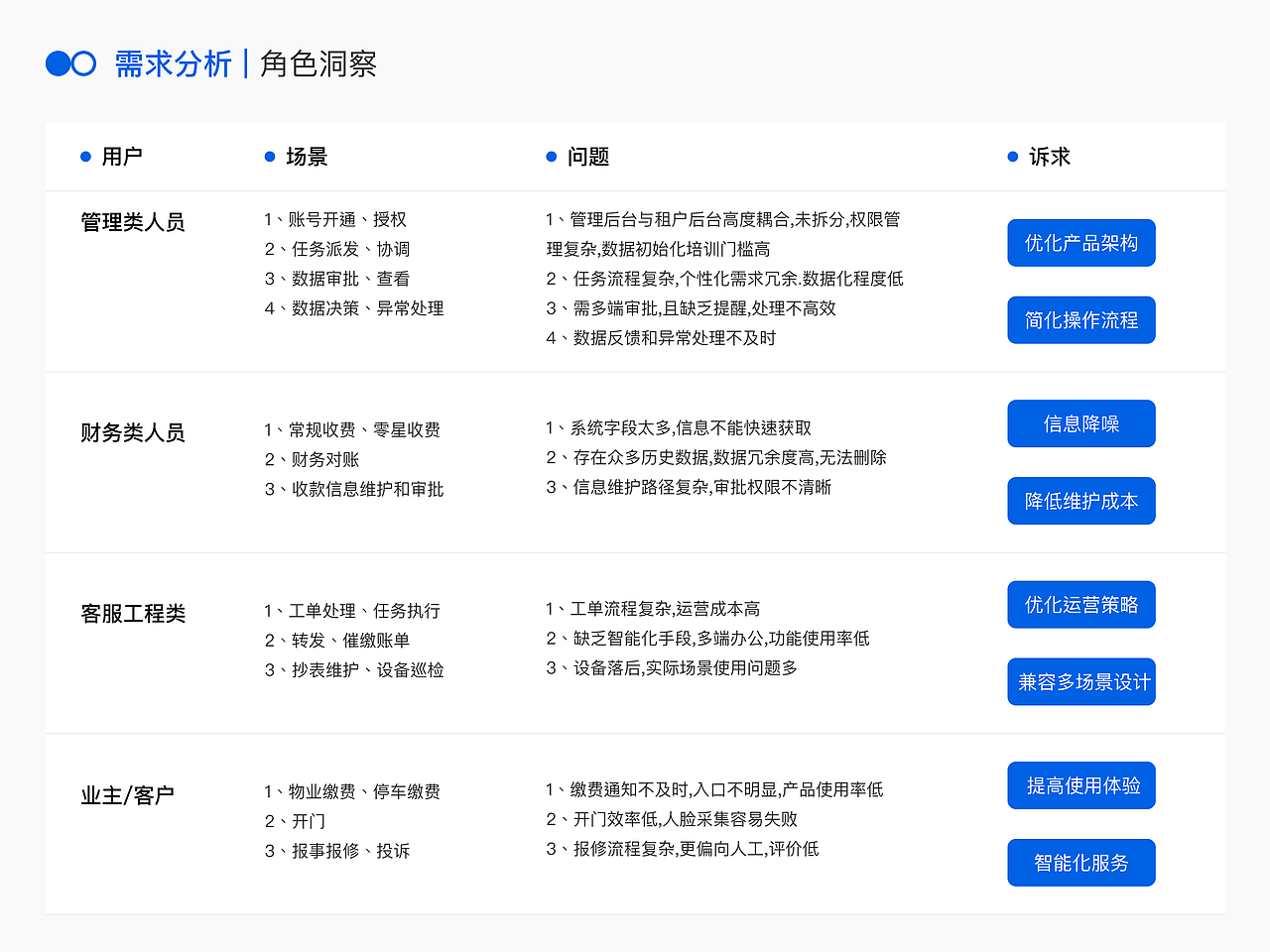Screen dimensions: 1270x952
Task: Click the 业主/客户 row label
Action: [127, 793]
